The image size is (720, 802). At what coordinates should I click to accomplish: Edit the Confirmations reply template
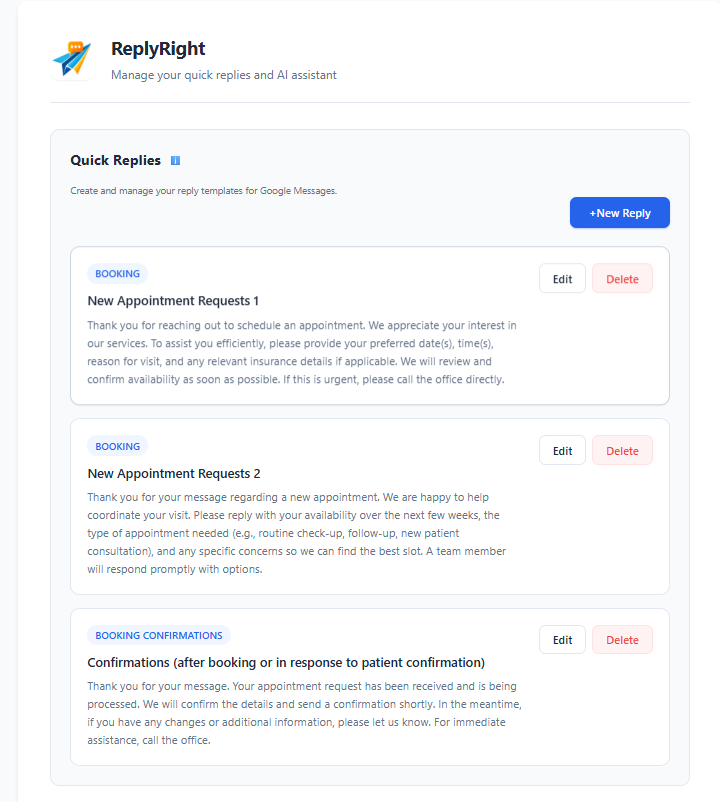tap(561, 639)
